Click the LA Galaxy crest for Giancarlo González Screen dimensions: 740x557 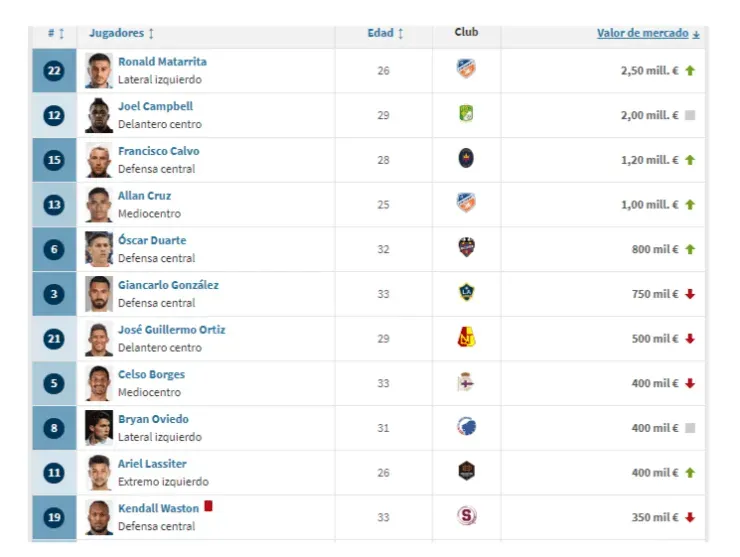coord(465,293)
